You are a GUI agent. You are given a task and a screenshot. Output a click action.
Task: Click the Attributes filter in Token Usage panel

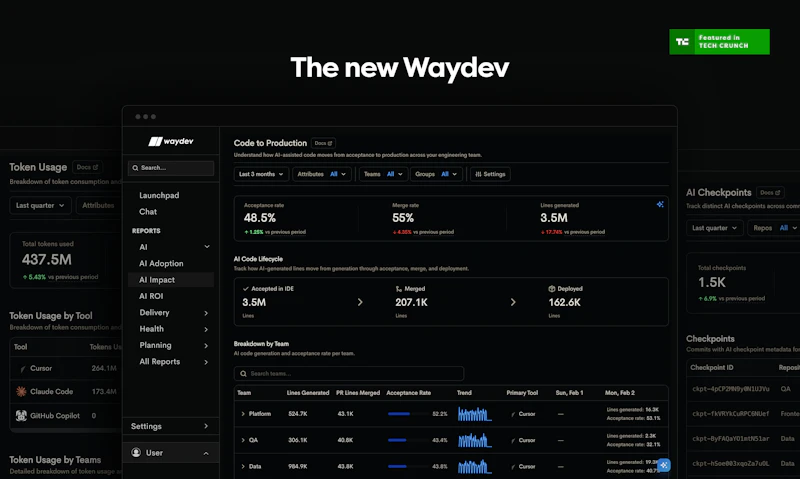[98, 205]
